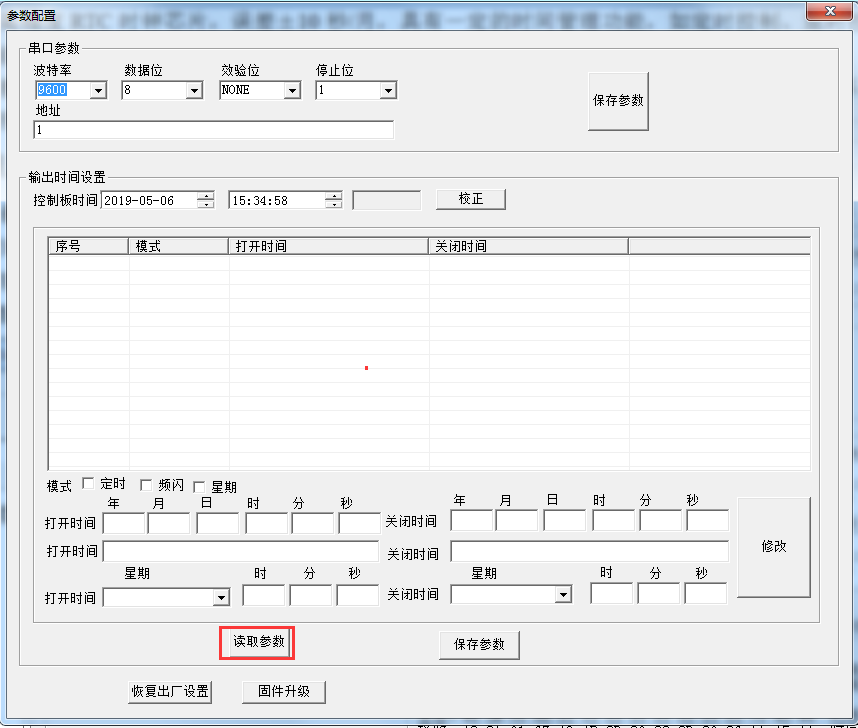Click the weekly 打开时间 秒 second field
Screen dimensions: 858x728
tap(358, 595)
